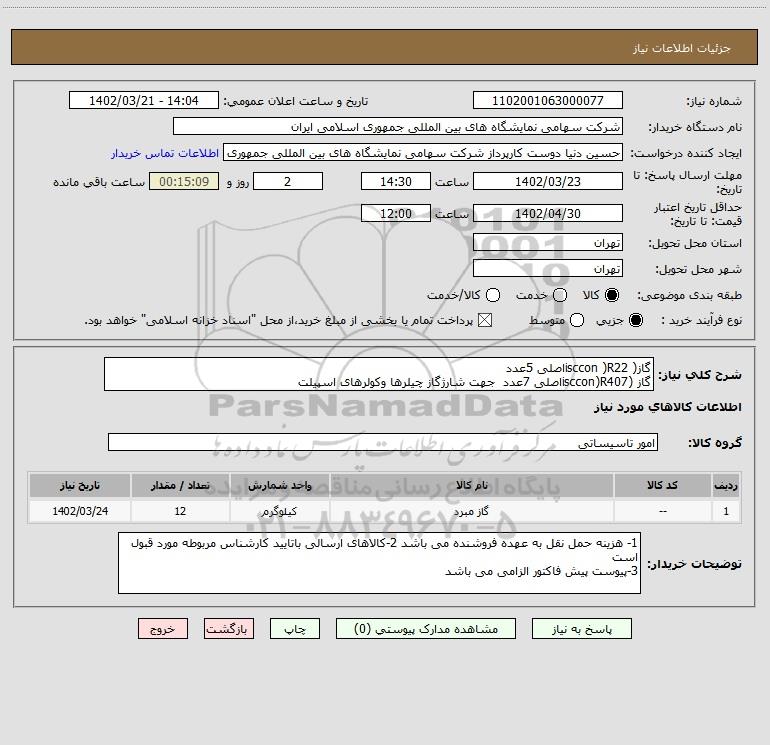Click the چاپ print button
Screen dimensions: 770x745
click(x=295, y=629)
